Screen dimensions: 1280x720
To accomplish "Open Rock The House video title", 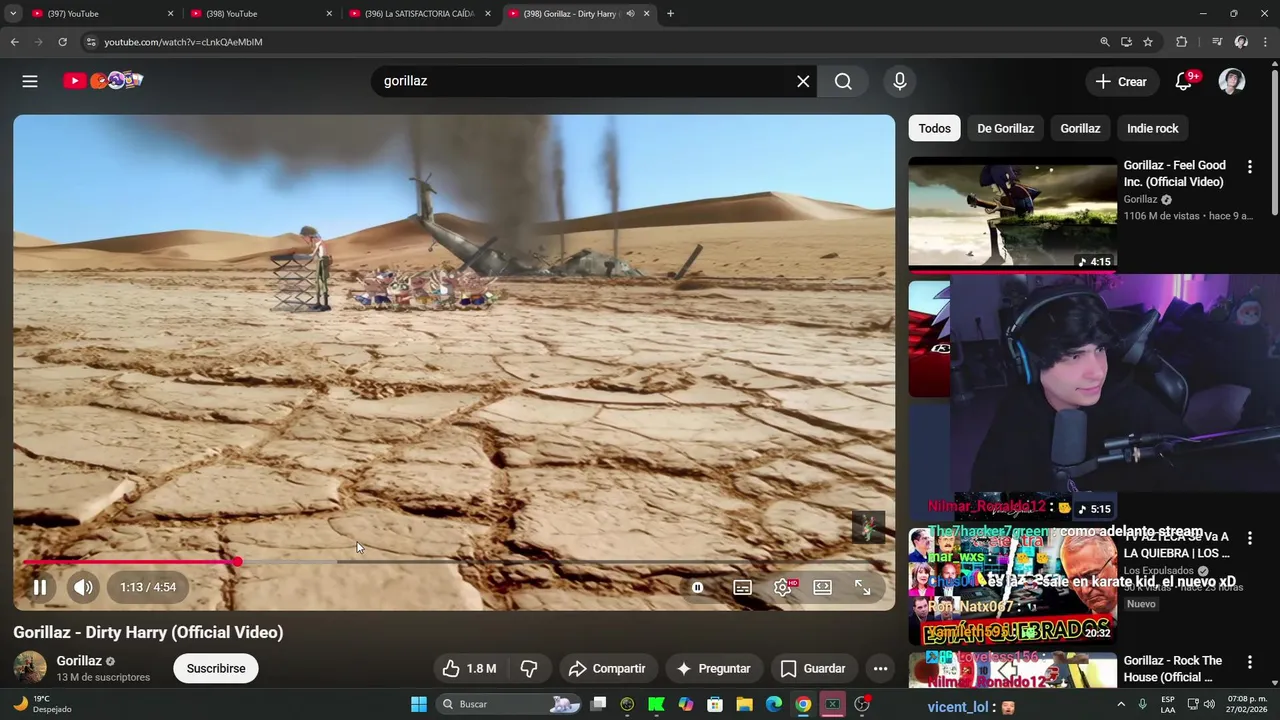I will pos(1173,669).
